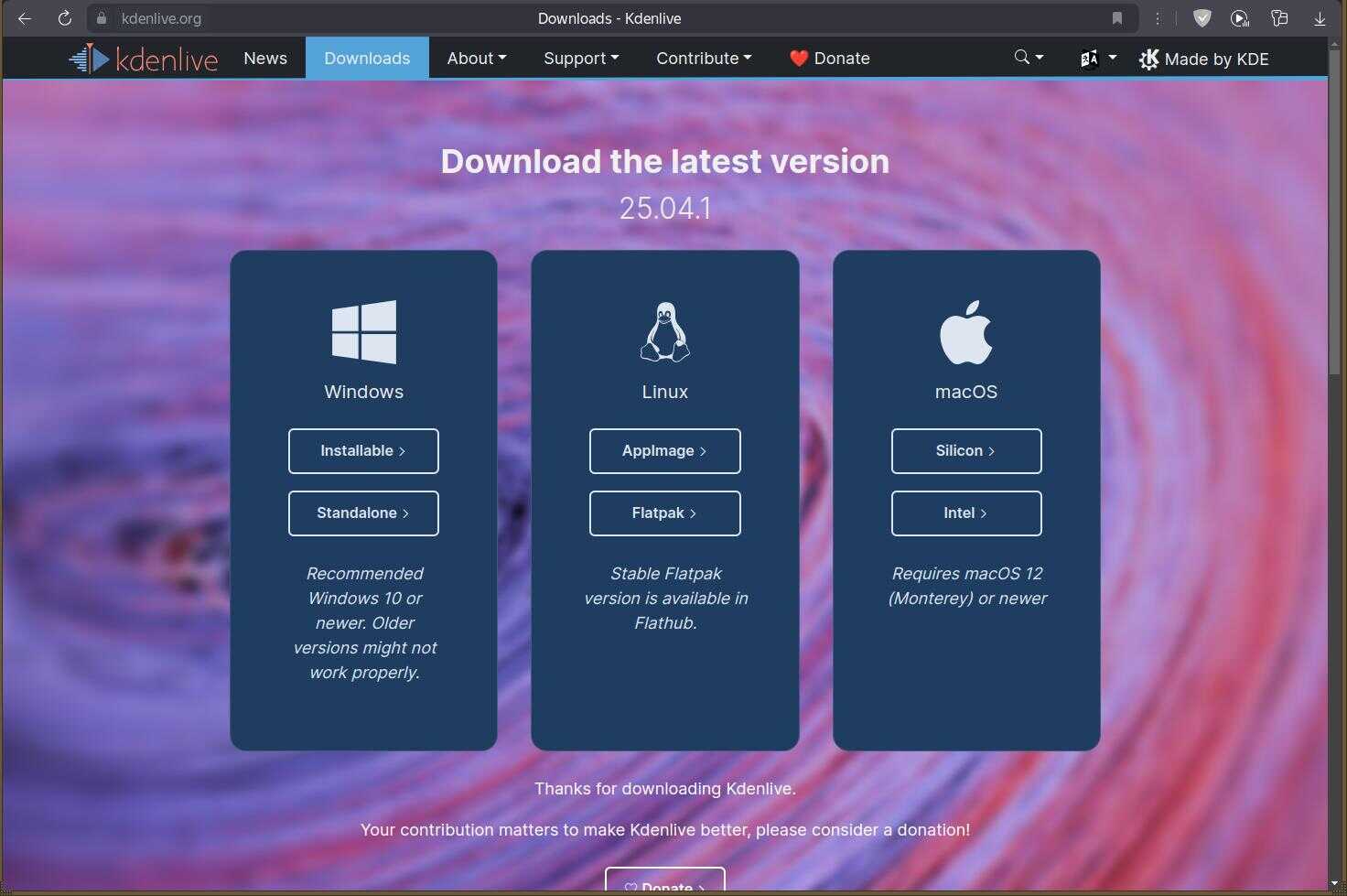This screenshot has height=896, width=1347.
Task: Open the News page
Action: click(x=265, y=59)
